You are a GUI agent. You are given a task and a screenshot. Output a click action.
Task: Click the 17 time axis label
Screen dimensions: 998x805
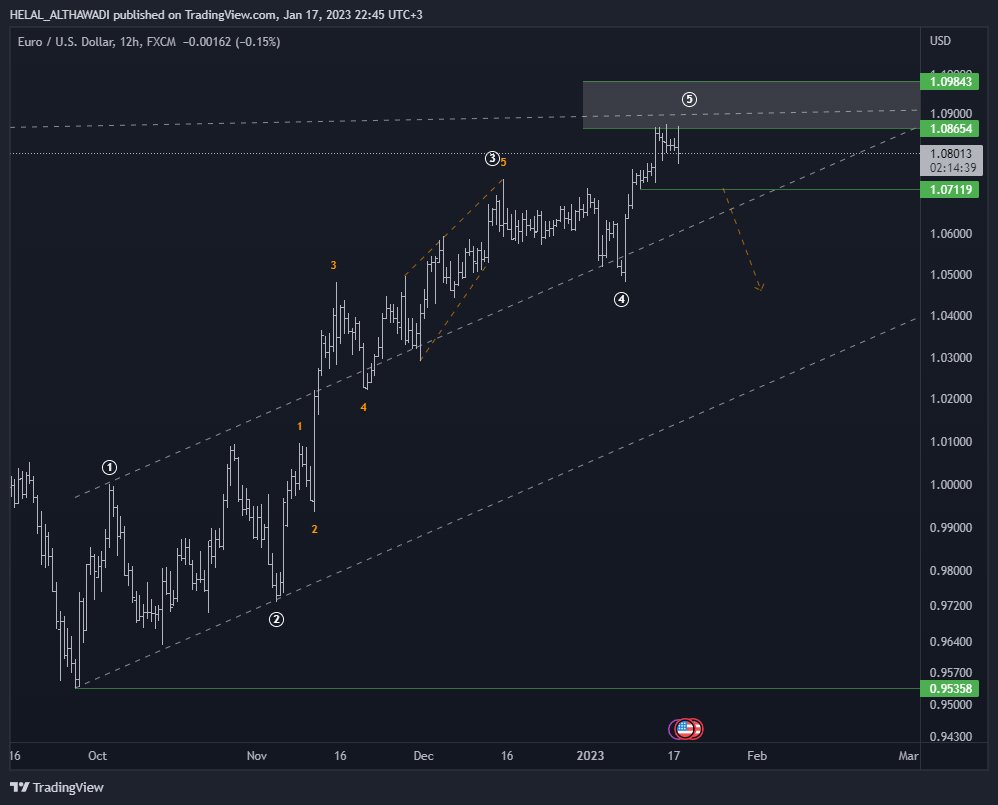coord(673,756)
